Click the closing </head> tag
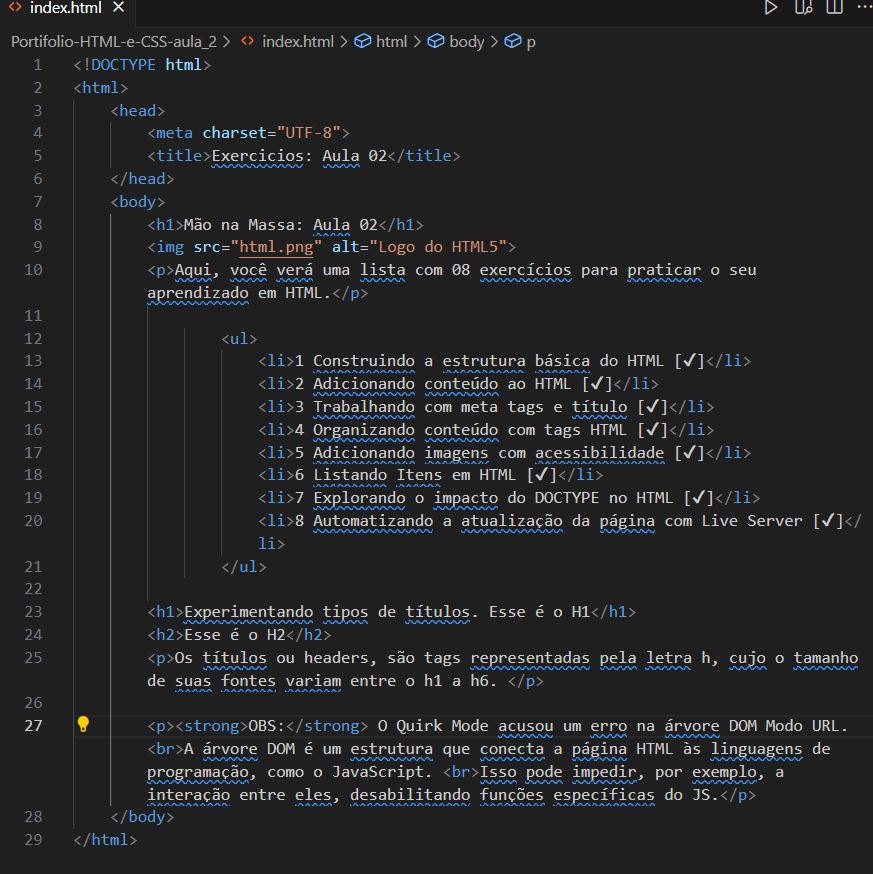The height and width of the screenshot is (874, 873). pyautogui.click(x=142, y=179)
